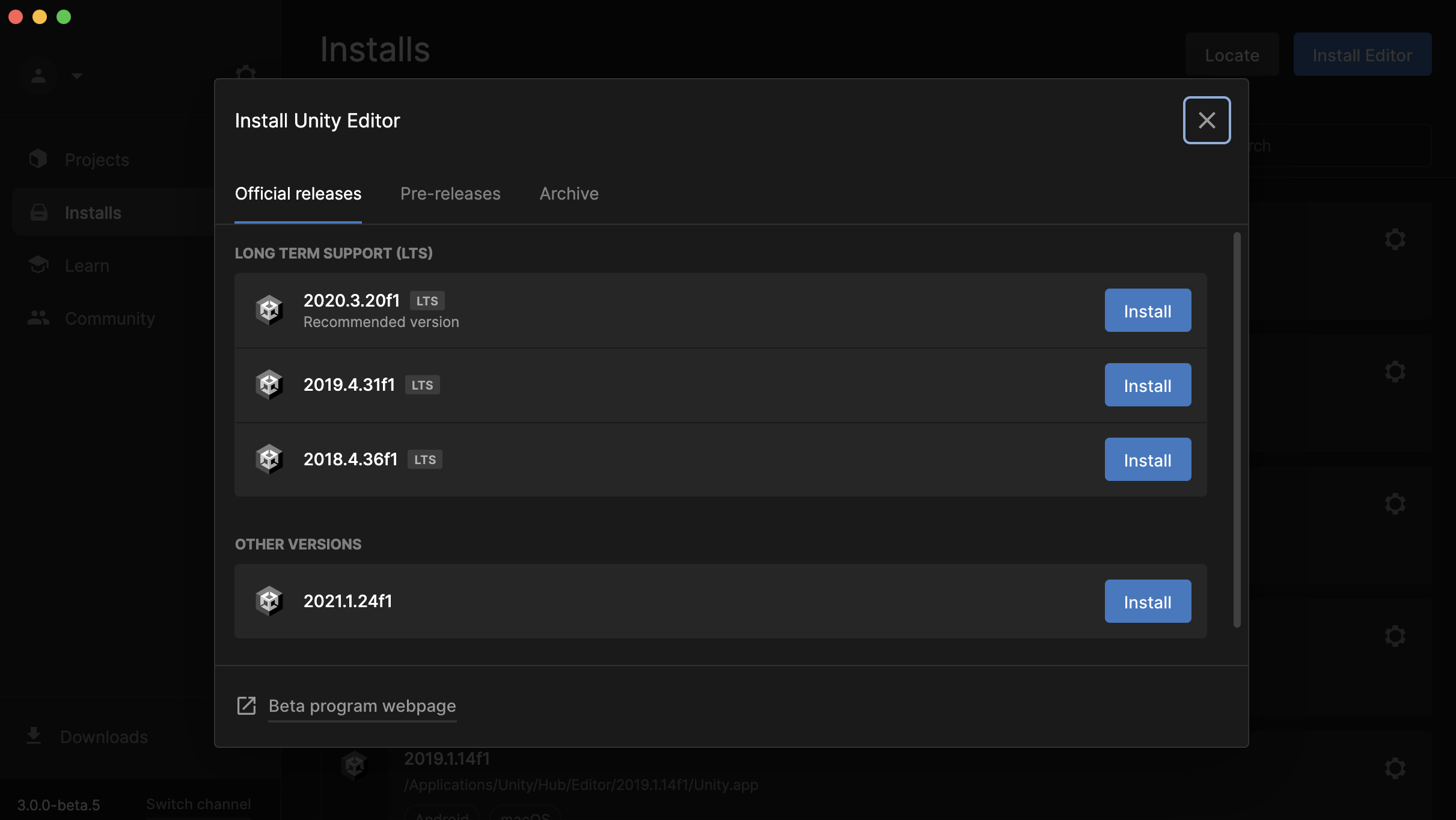
Task: Click the Unity cube icon beside 2019.4.31f1
Action: pyautogui.click(x=269, y=385)
